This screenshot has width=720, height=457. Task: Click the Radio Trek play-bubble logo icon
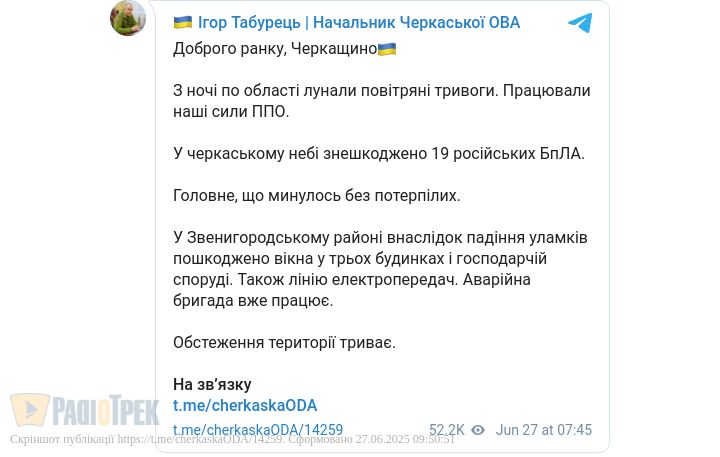point(30,410)
